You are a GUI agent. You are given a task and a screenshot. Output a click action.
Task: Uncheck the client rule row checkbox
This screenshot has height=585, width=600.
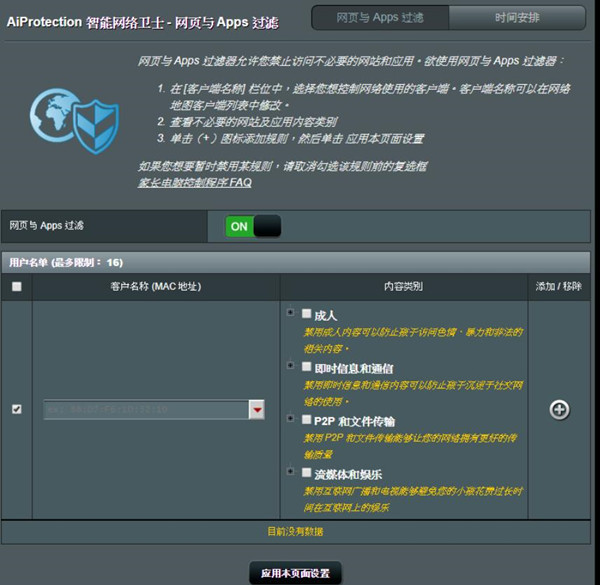16,409
